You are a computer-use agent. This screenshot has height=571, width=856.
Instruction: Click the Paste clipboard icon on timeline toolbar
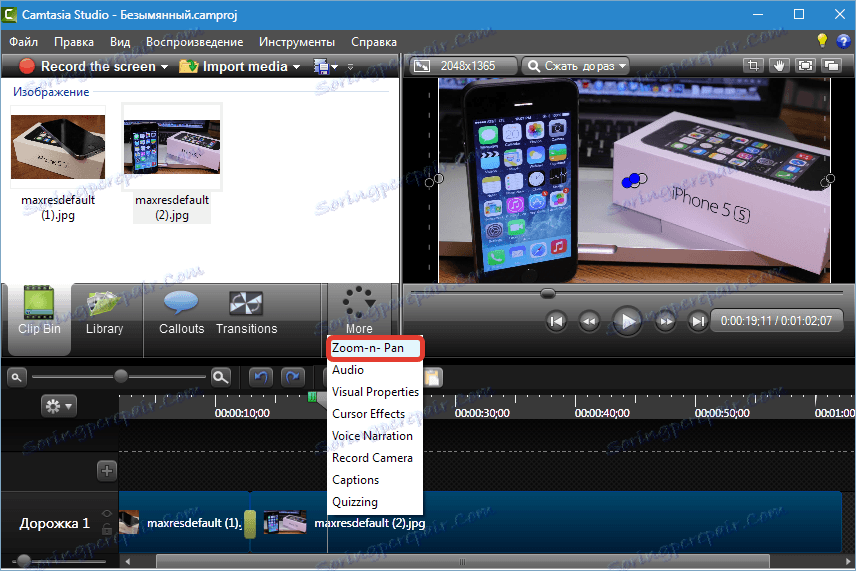(x=432, y=377)
